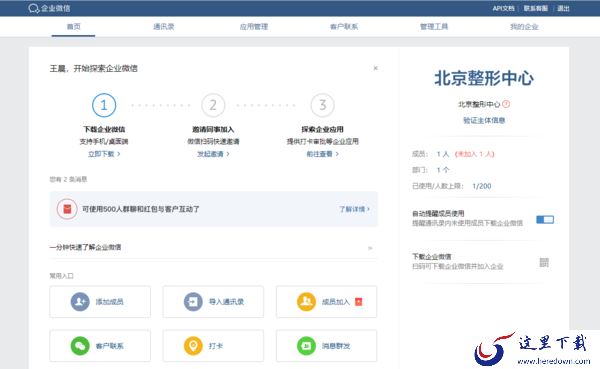Click the 常用入口 section label
600x369 pixels.
coord(61,276)
